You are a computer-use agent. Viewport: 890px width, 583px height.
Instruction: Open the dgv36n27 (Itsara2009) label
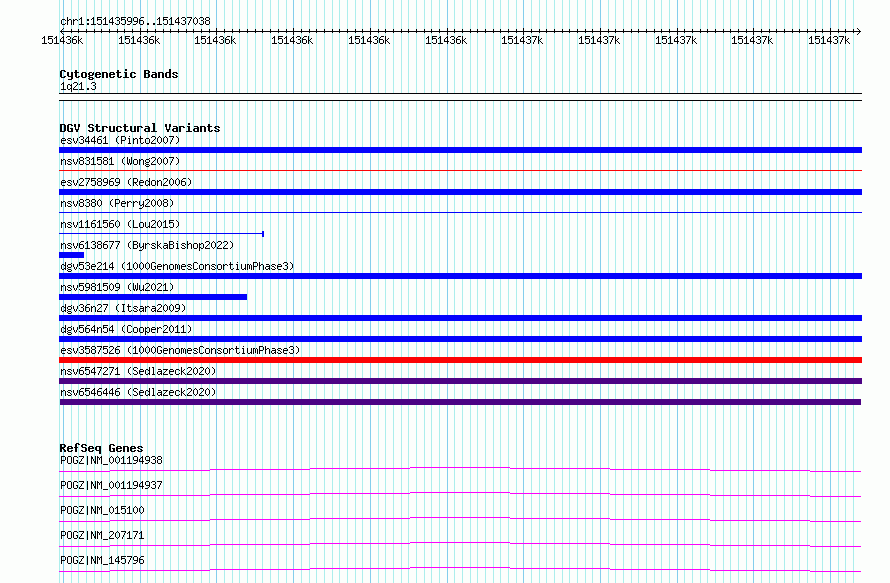123,308
